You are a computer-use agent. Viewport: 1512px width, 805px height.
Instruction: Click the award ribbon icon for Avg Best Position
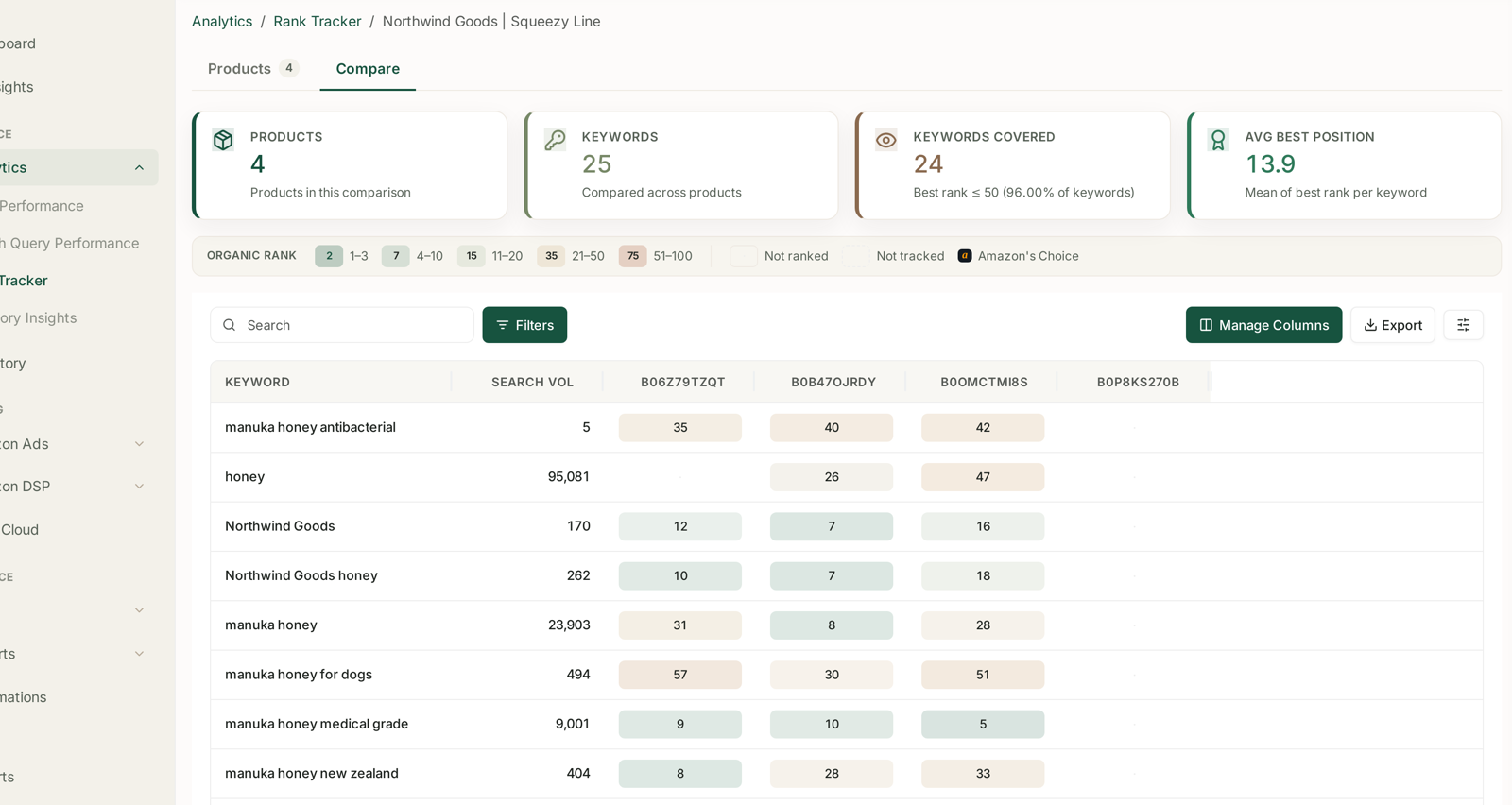coord(1218,140)
